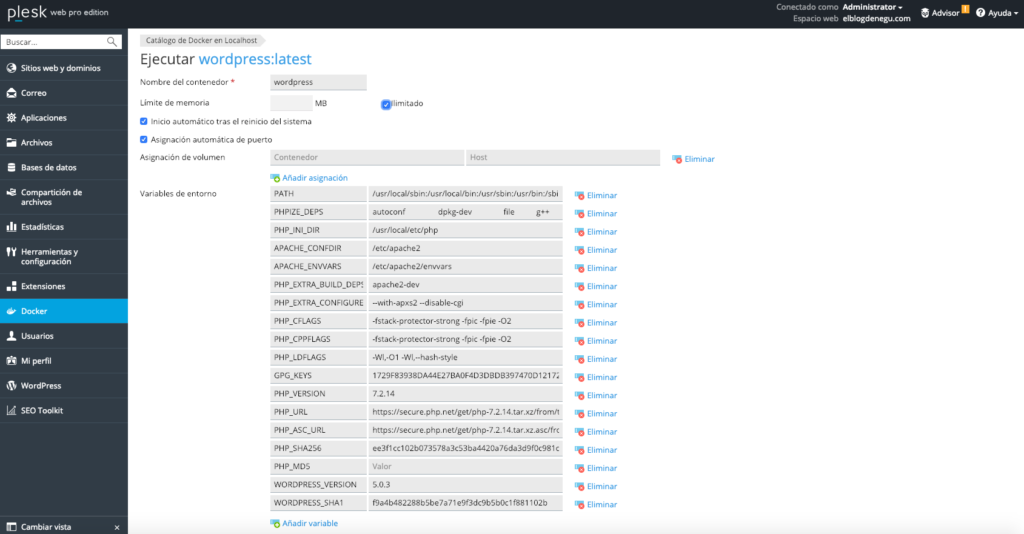Click the Advisor owl icon
This screenshot has height=534, width=1024.
coord(925,12)
